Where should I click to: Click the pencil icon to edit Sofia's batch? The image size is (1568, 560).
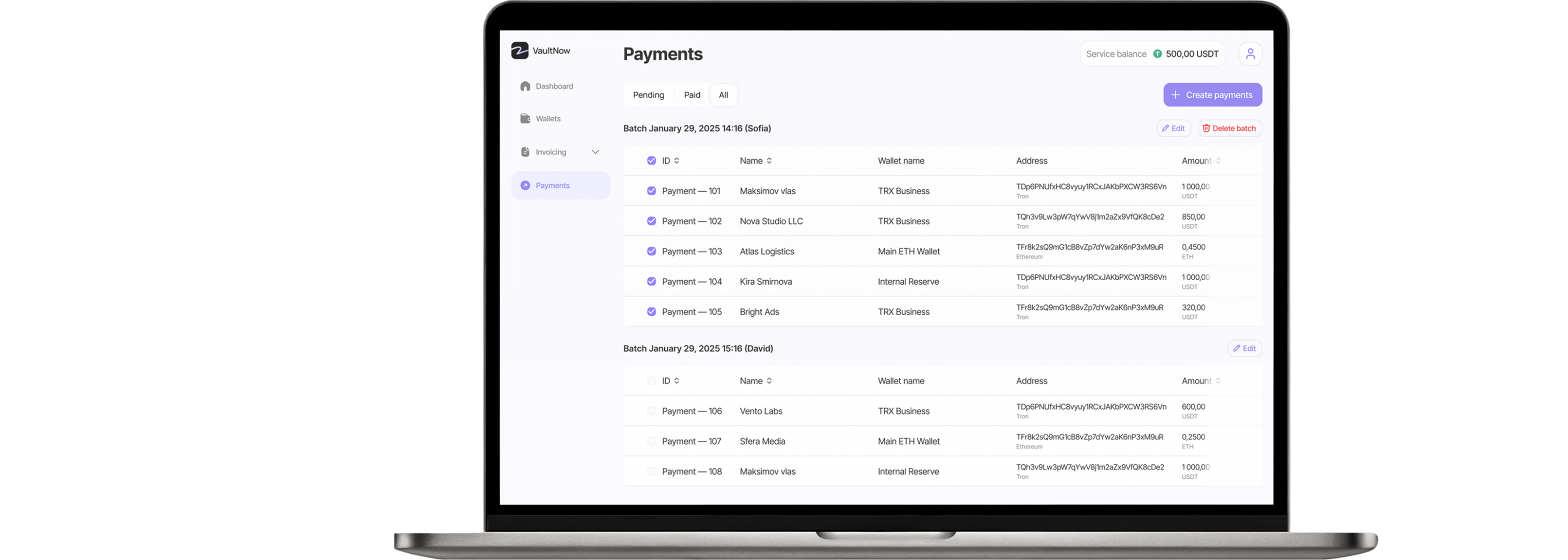click(x=1167, y=128)
